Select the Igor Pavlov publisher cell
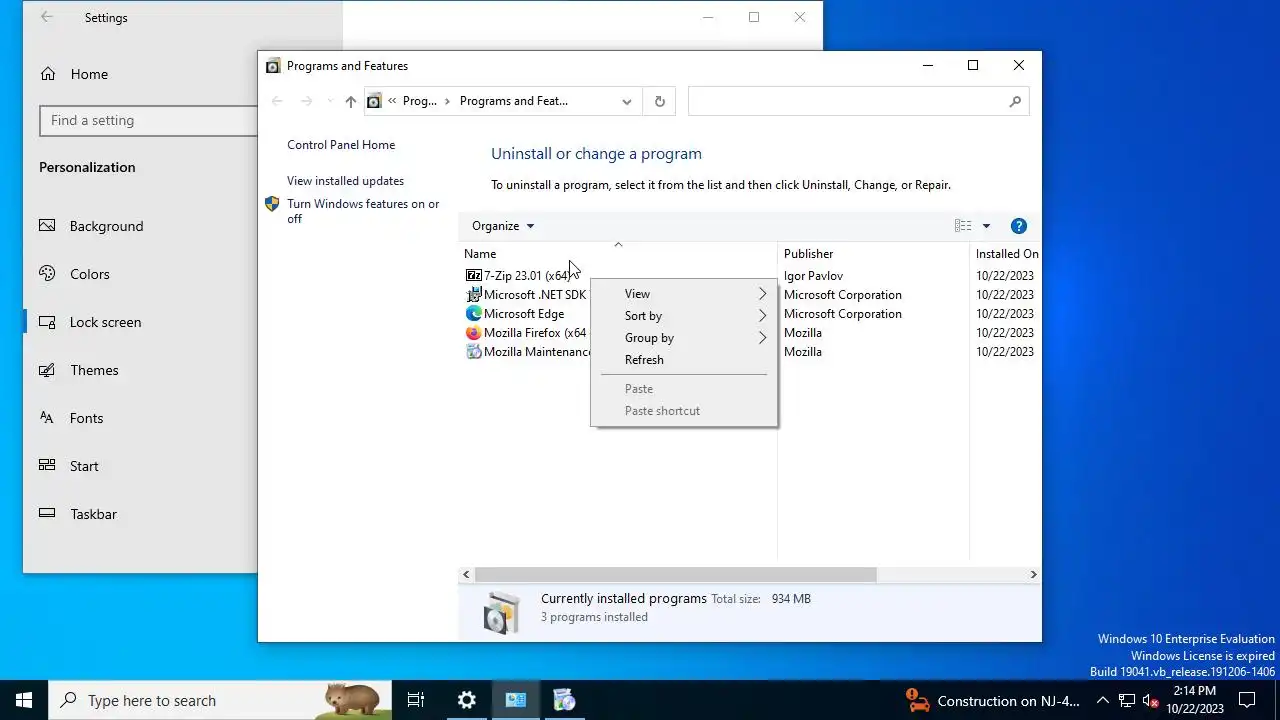This screenshot has width=1280, height=720. click(813, 275)
